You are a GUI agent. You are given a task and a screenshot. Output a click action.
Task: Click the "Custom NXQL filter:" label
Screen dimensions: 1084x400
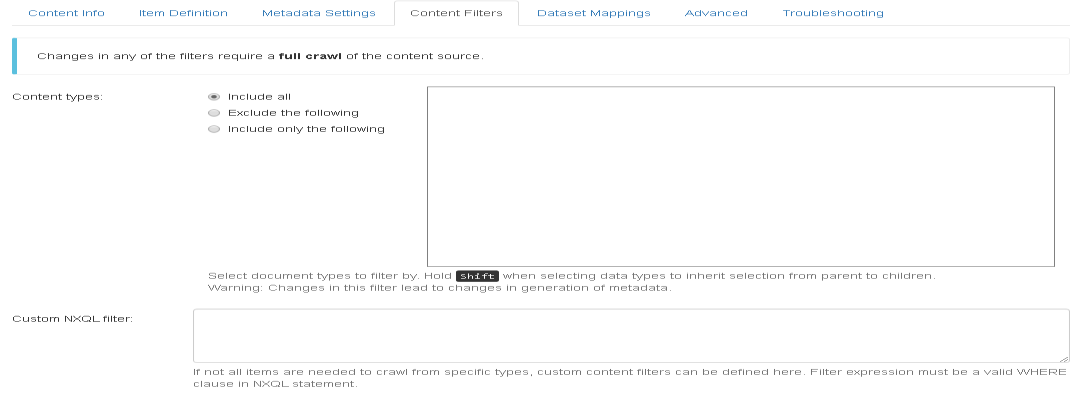[x=73, y=319]
